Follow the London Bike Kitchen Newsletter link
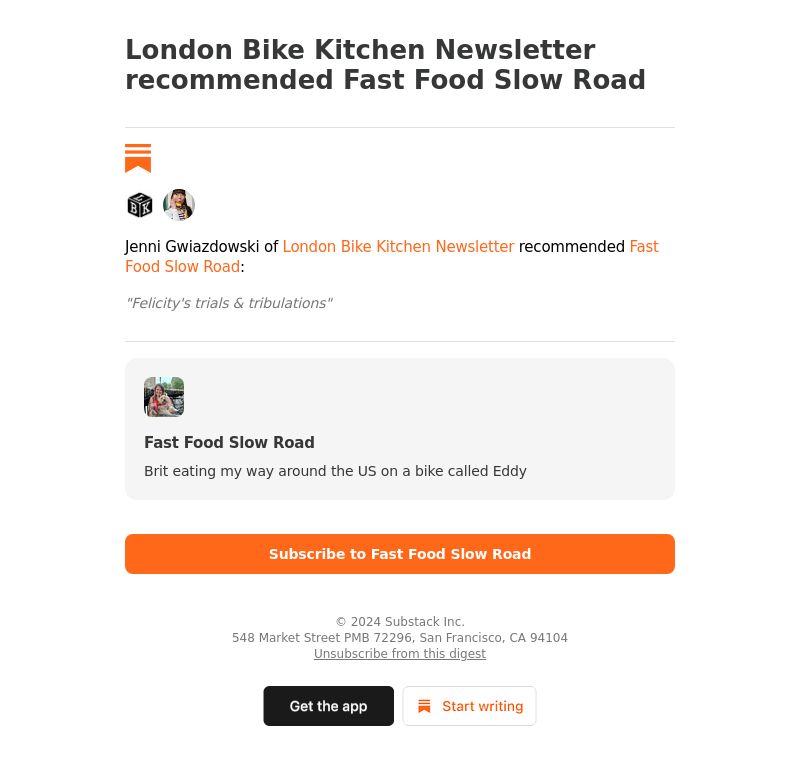 pos(398,246)
